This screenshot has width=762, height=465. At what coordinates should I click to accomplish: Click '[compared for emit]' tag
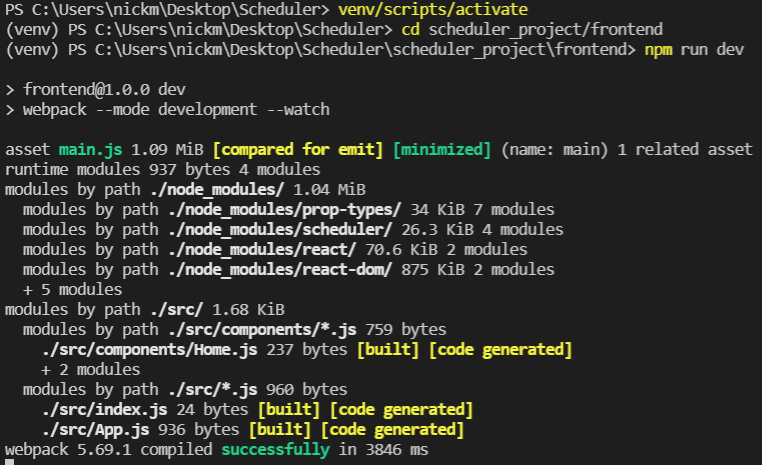tap(298, 150)
